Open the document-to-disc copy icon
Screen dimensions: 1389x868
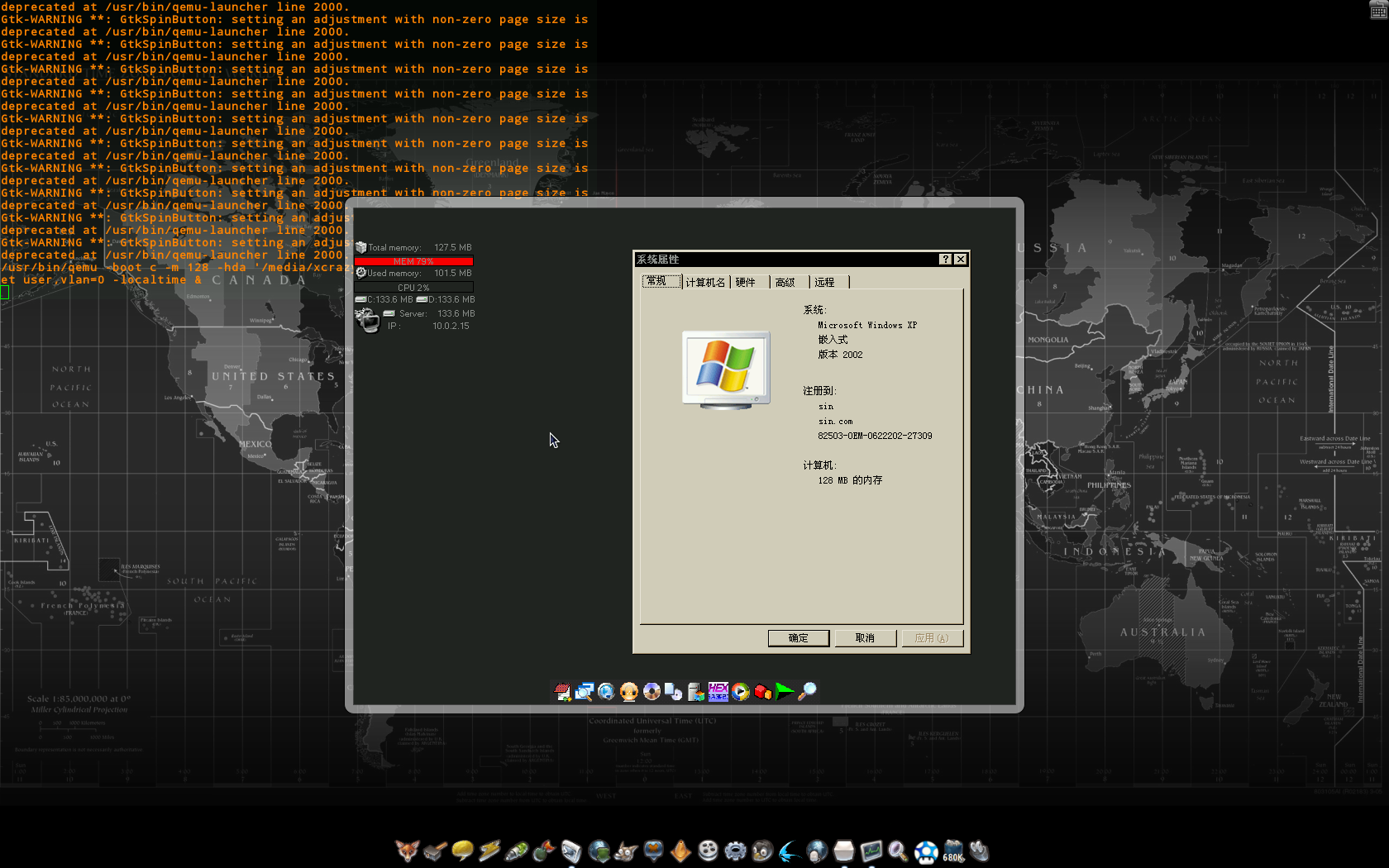674,692
